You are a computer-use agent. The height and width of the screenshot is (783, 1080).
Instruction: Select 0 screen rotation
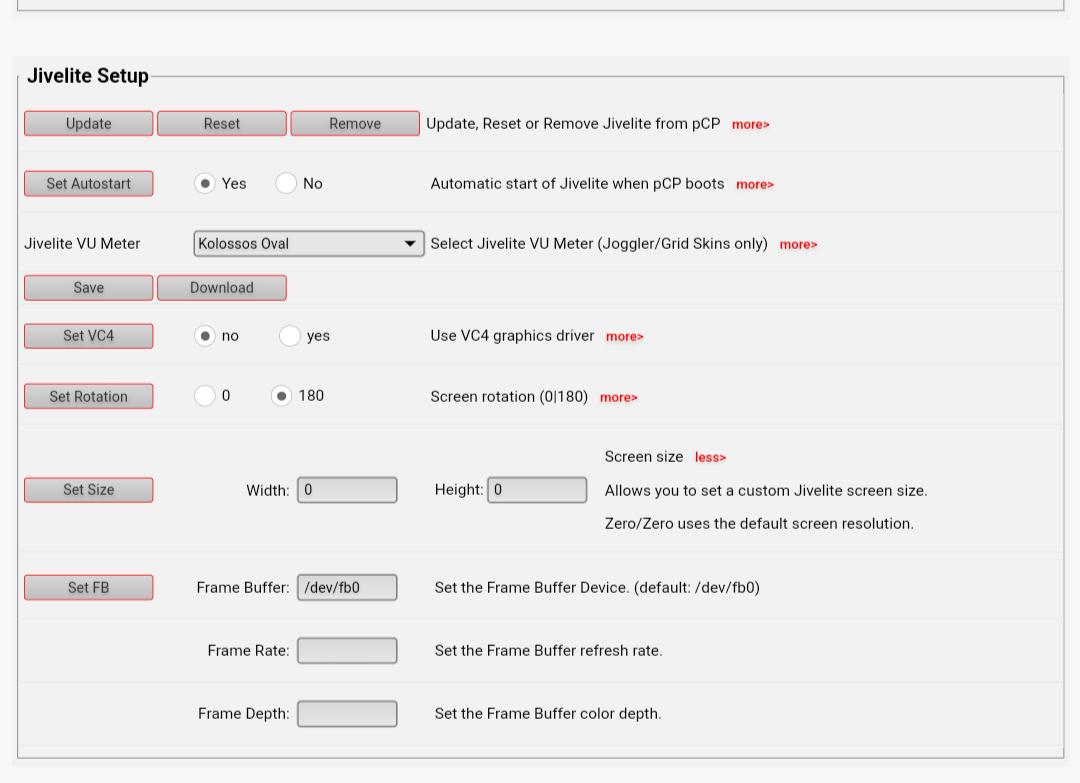[205, 396]
